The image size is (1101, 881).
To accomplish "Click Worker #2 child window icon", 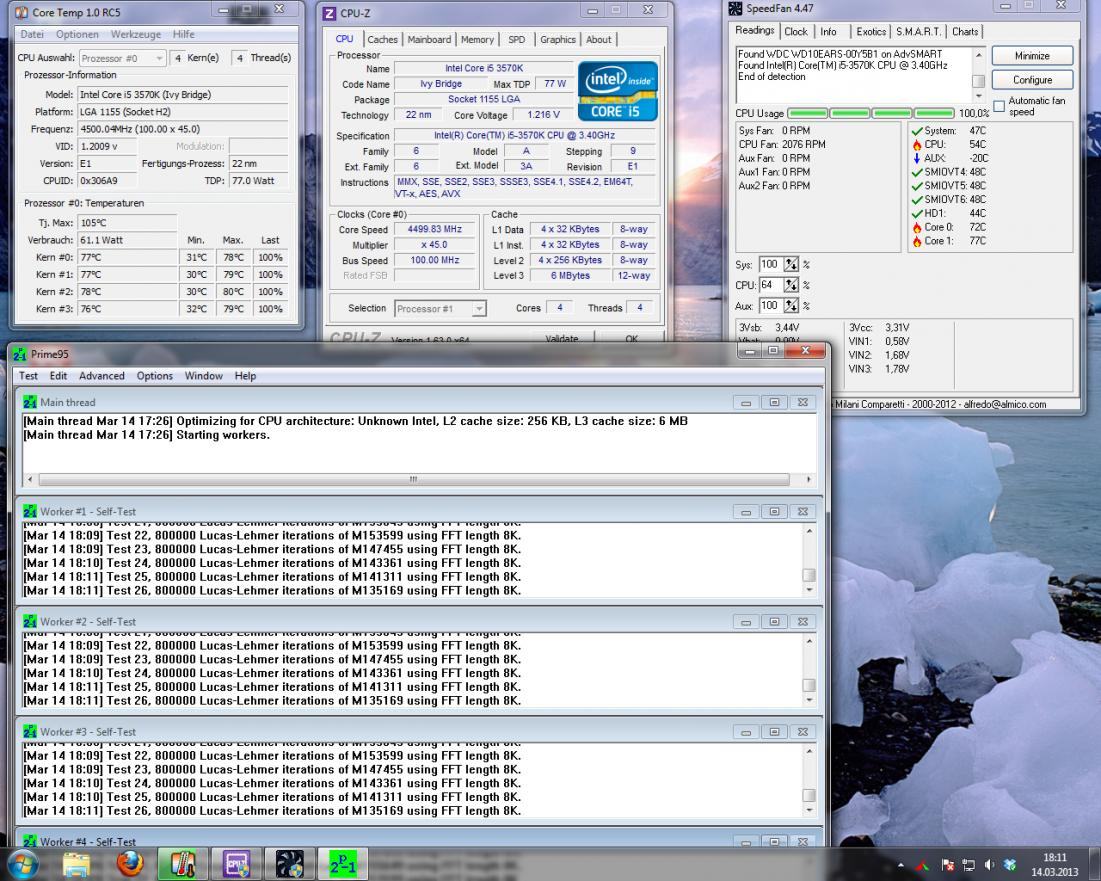I will (29, 622).
